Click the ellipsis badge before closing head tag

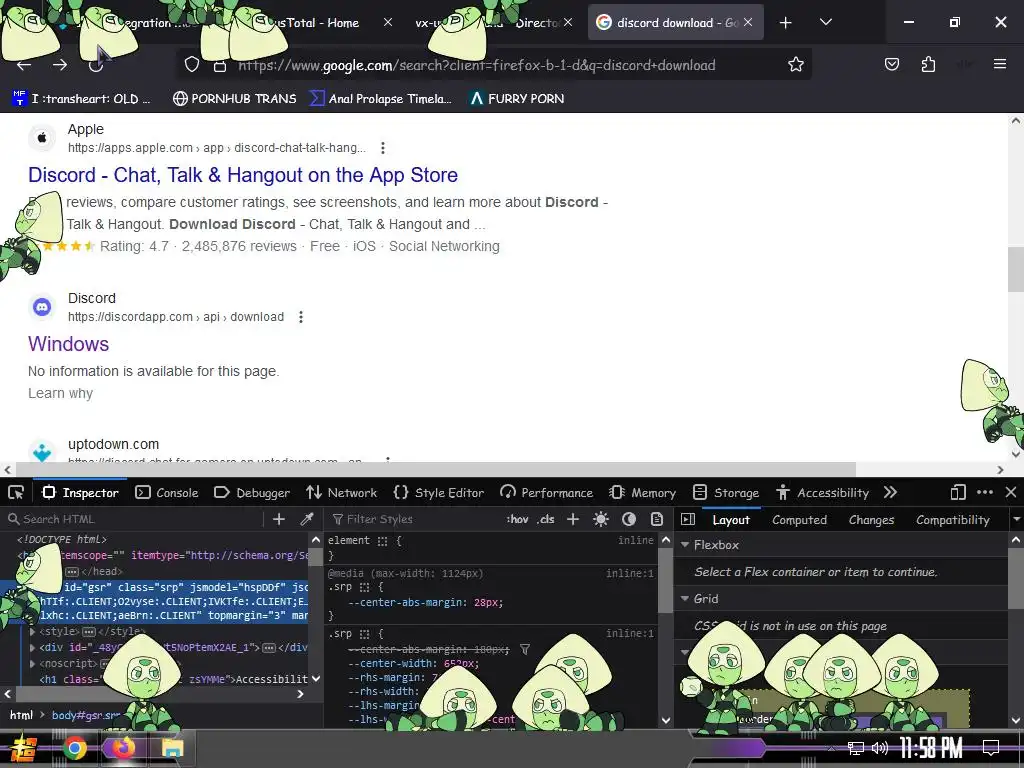[x=72, y=571]
